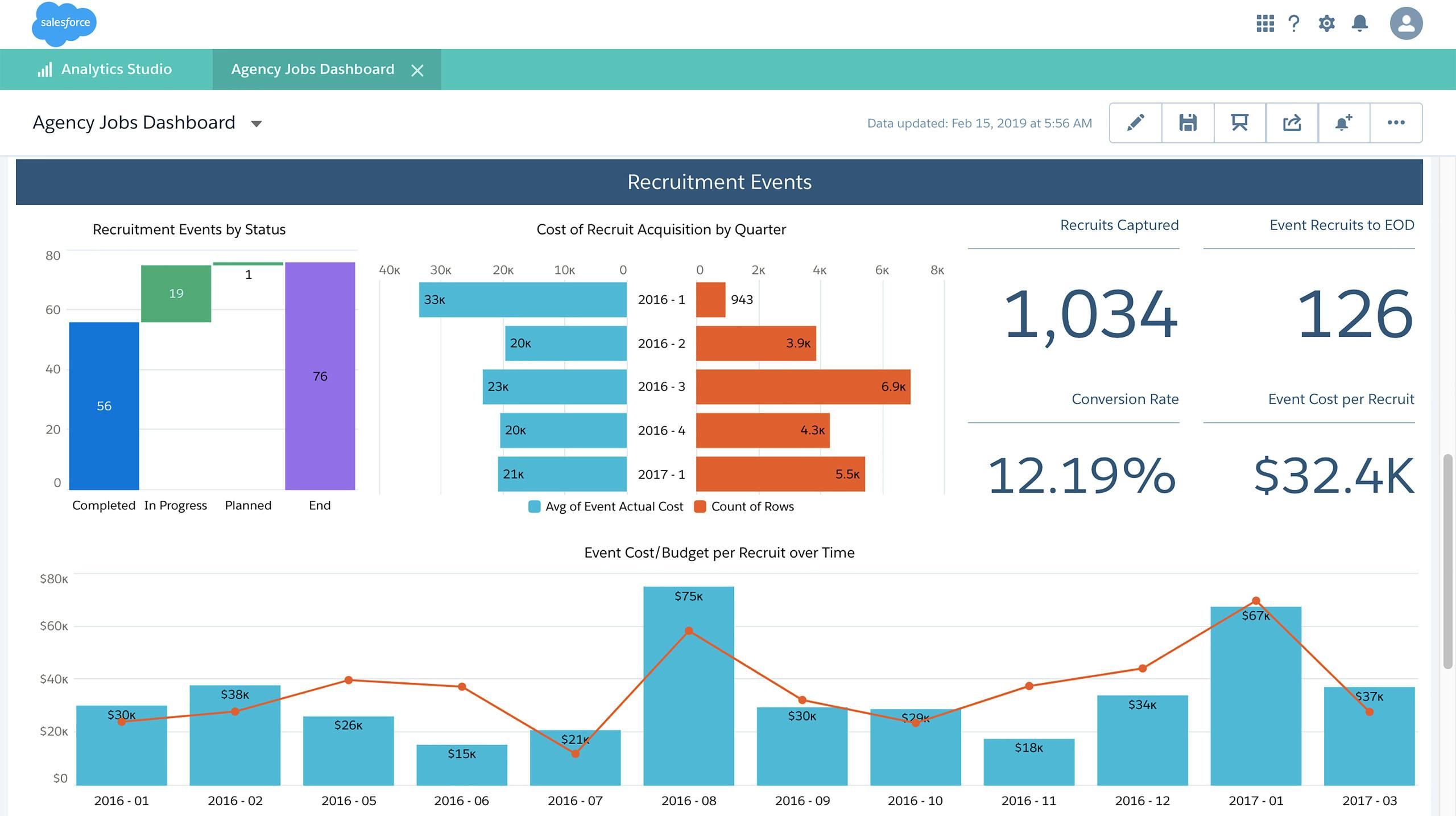Click the 4.3k orange bar for 2016 - 4
1456x816 pixels.
point(763,430)
